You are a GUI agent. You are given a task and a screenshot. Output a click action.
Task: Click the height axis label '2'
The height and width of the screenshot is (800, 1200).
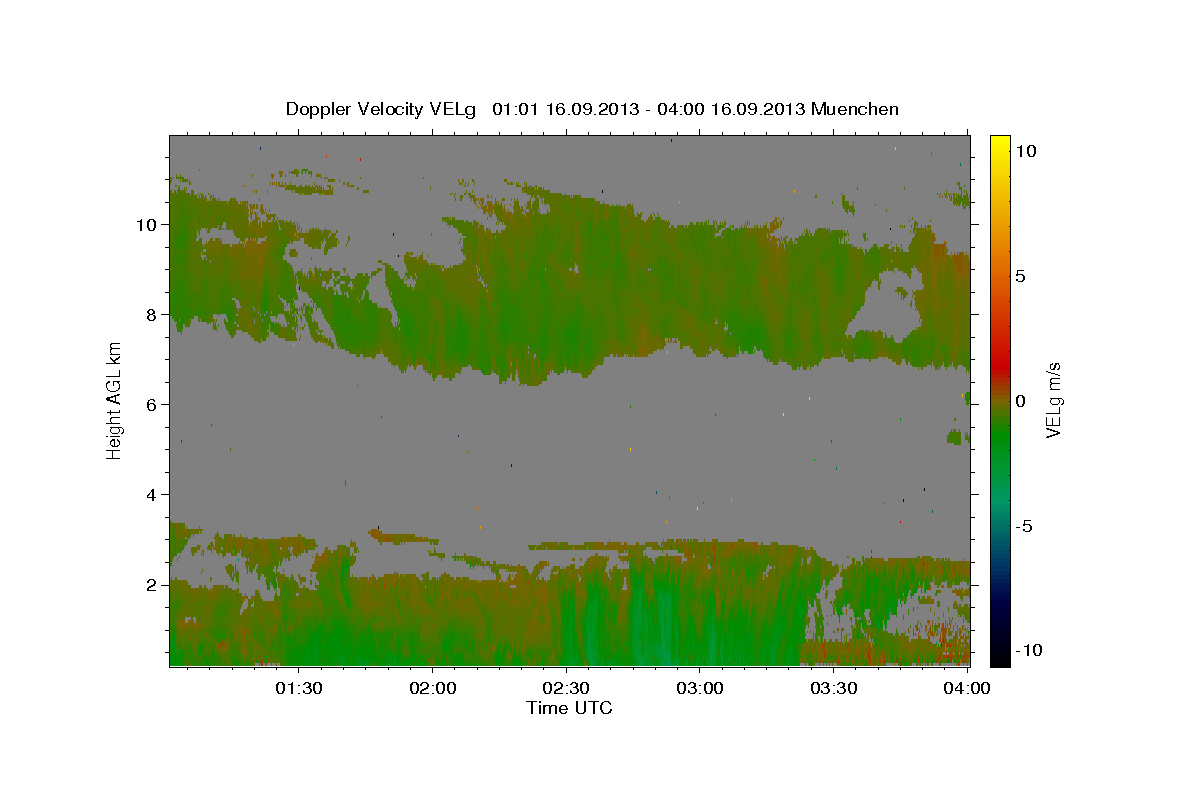coord(152,585)
